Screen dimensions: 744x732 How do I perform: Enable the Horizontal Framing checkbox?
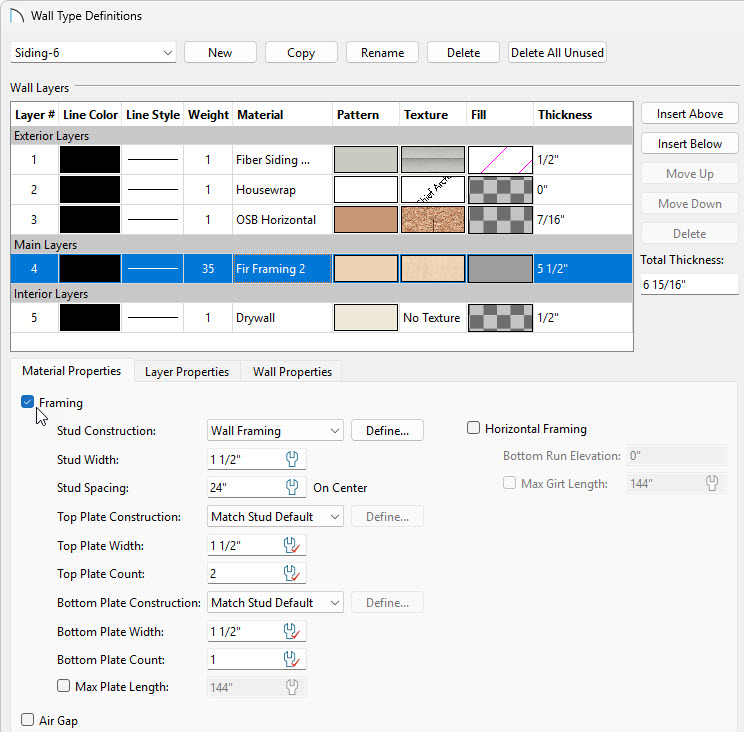pos(473,428)
